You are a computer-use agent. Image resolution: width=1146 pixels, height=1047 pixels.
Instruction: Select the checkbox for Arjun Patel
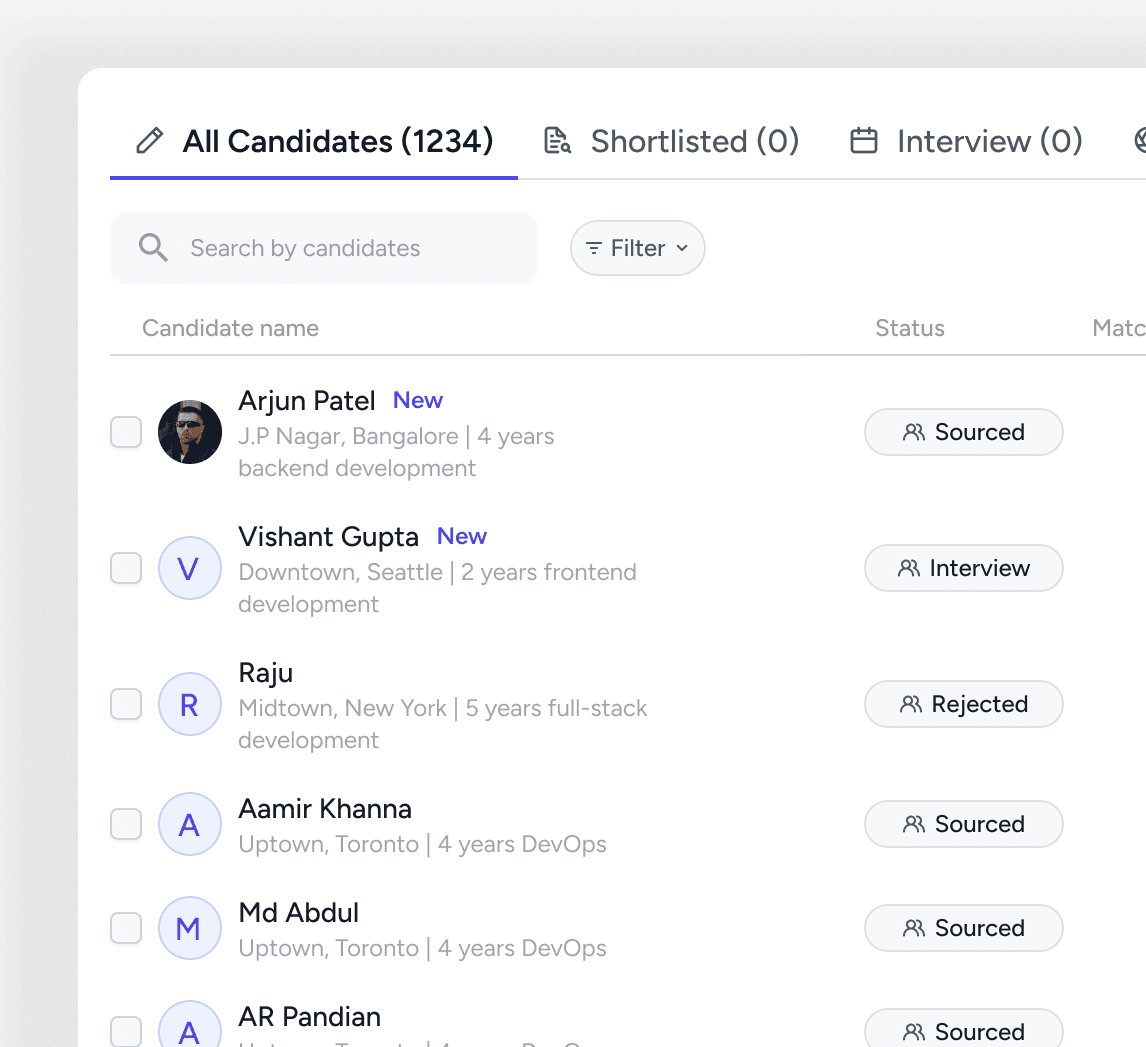click(x=126, y=433)
